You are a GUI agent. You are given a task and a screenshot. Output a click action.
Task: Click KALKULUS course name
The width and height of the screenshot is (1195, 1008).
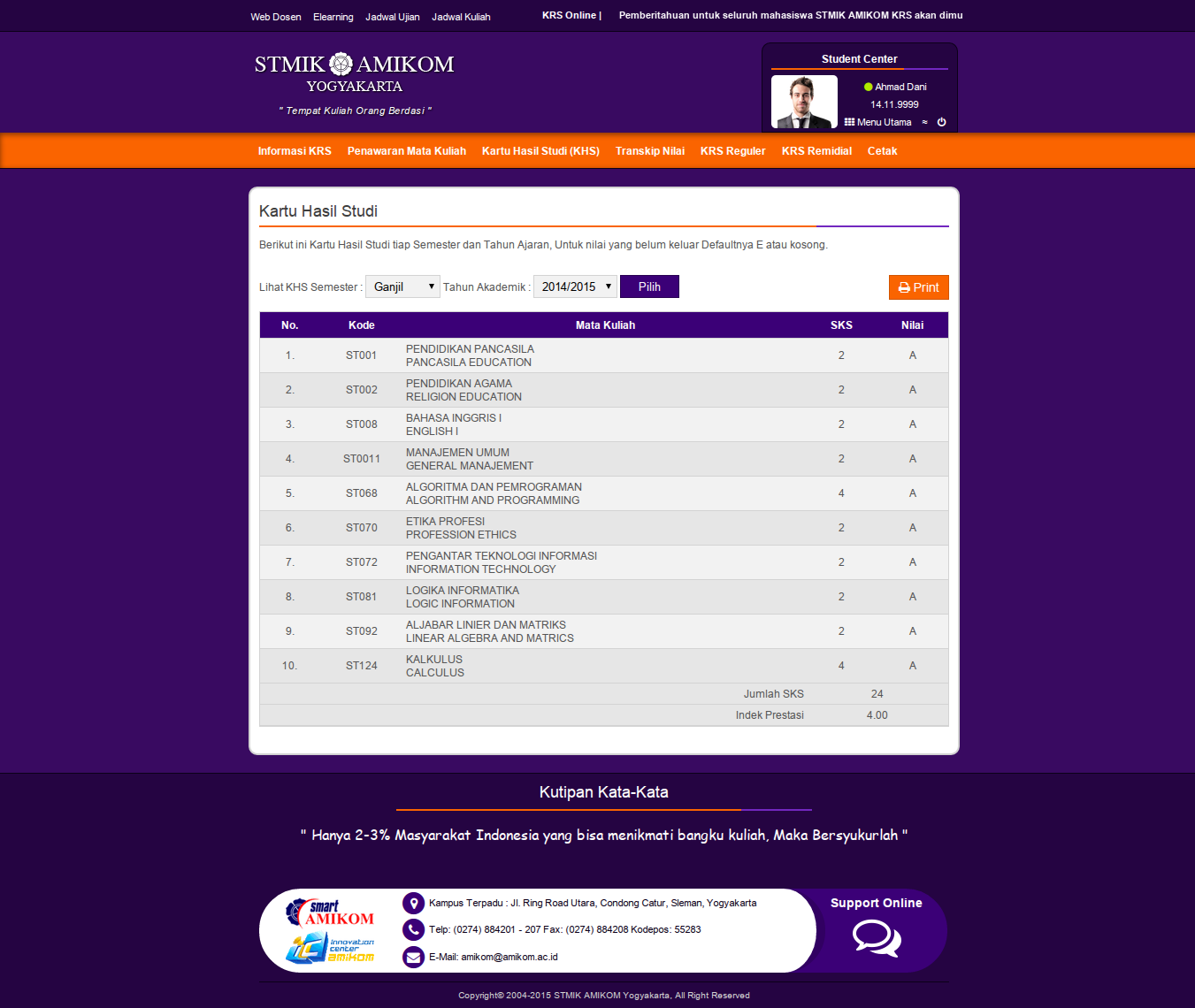pyautogui.click(x=434, y=660)
